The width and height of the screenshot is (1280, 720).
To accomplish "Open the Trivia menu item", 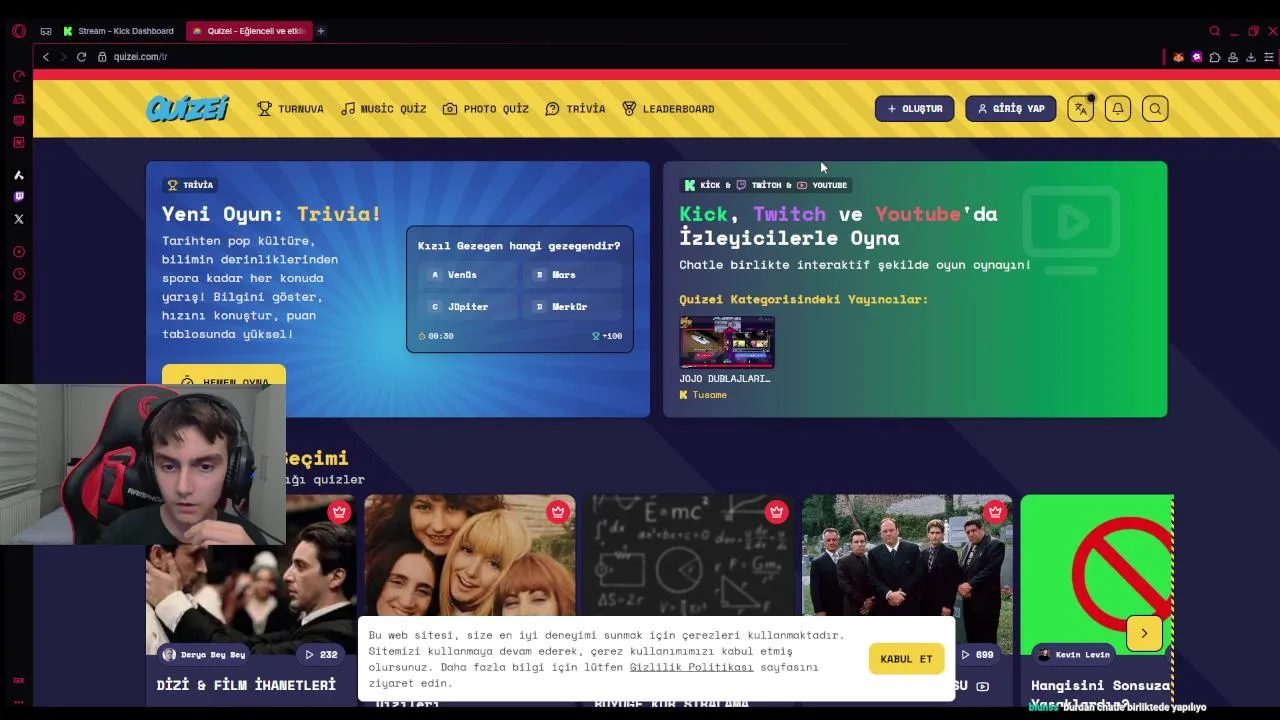I will click(575, 109).
